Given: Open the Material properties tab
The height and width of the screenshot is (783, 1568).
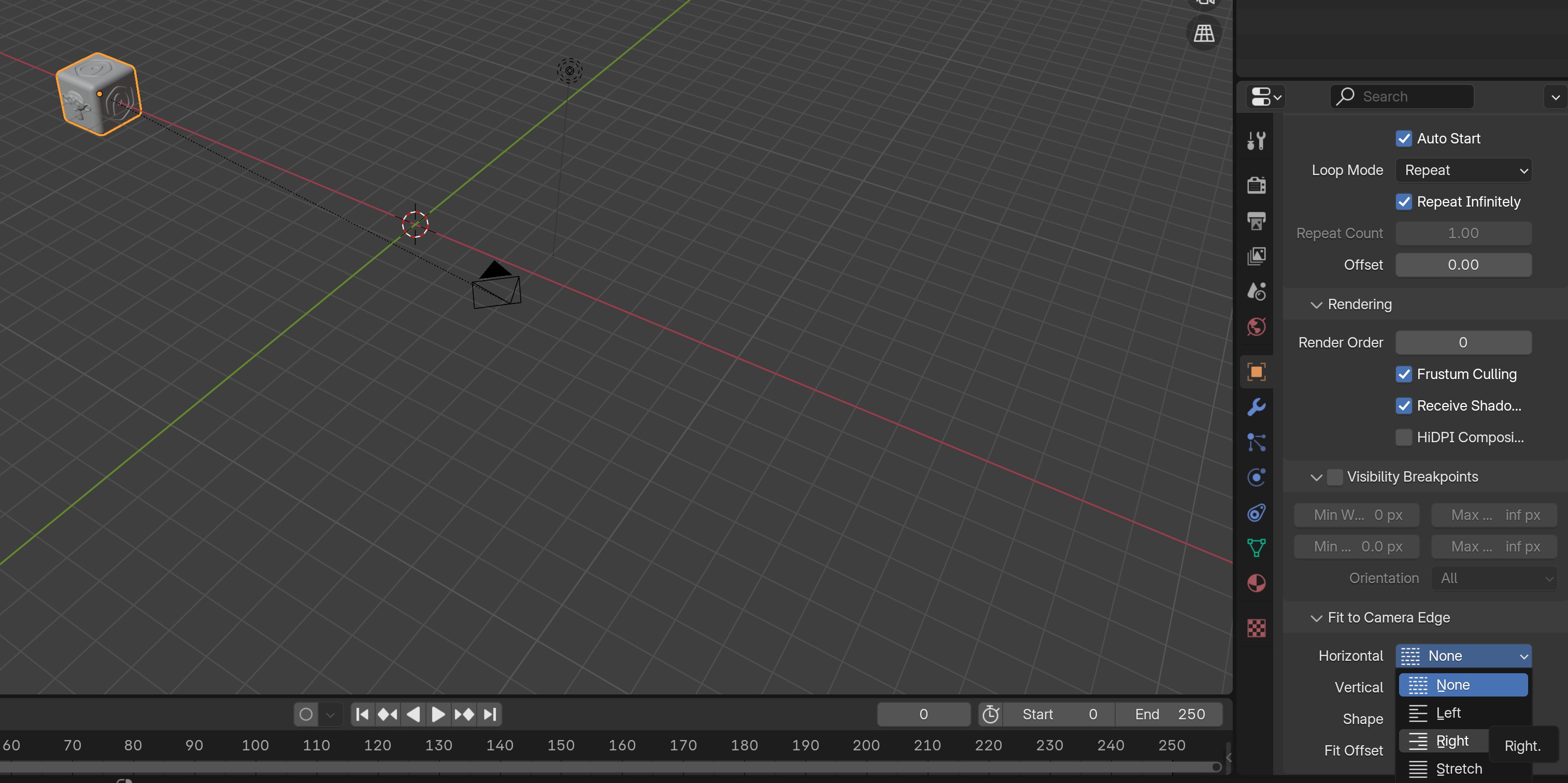Looking at the screenshot, I should [1257, 584].
